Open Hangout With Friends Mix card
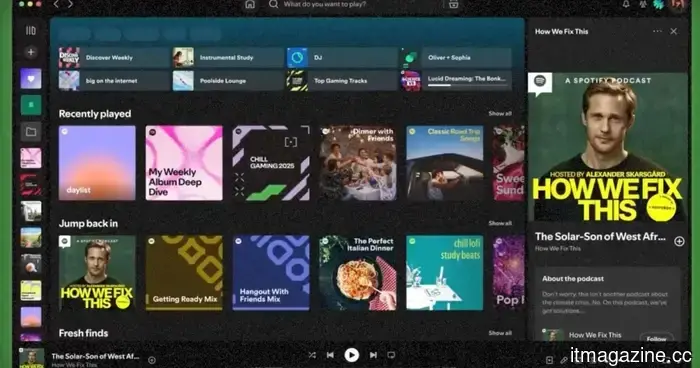This screenshot has width=700, height=368. tap(271, 273)
